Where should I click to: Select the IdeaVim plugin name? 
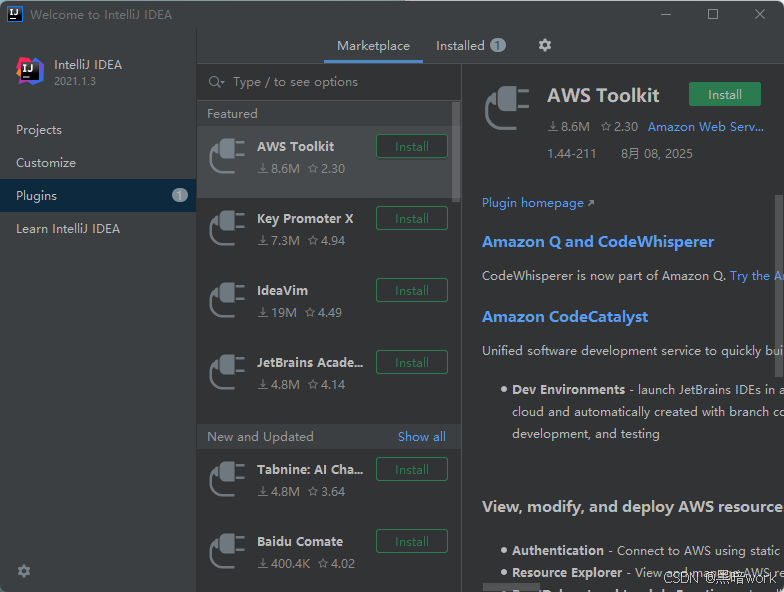[x=282, y=290]
